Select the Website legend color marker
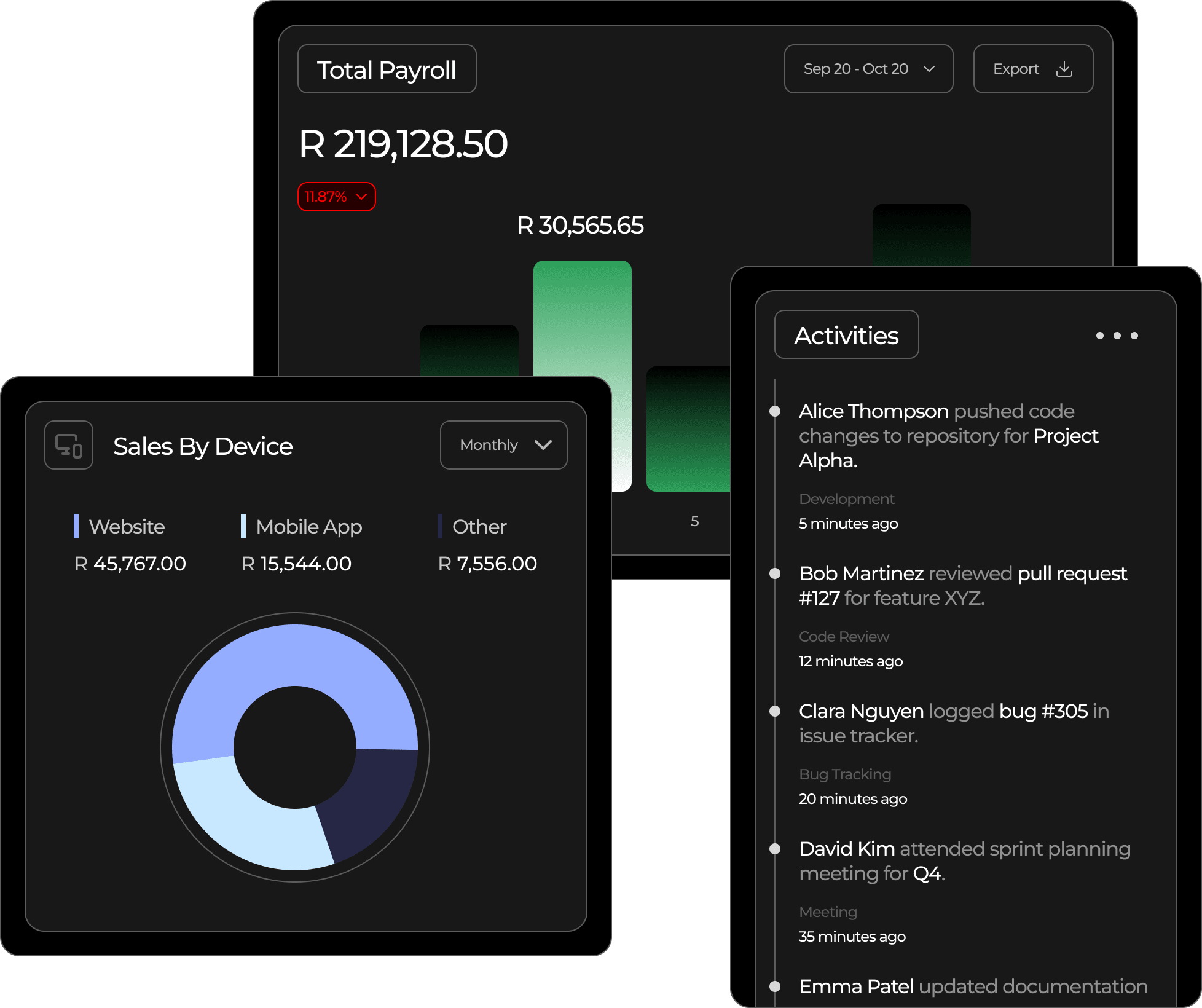 76,526
